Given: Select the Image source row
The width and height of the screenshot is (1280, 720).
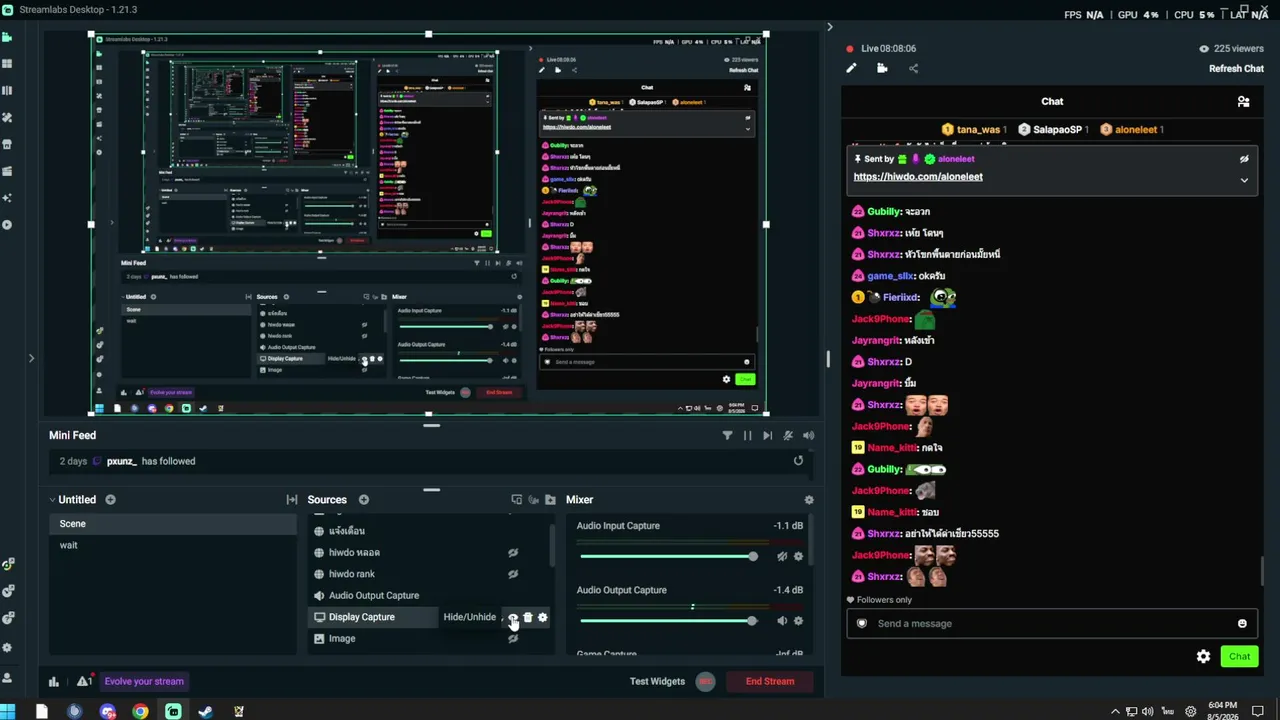Looking at the screenshot, I should tap(430, 638).
